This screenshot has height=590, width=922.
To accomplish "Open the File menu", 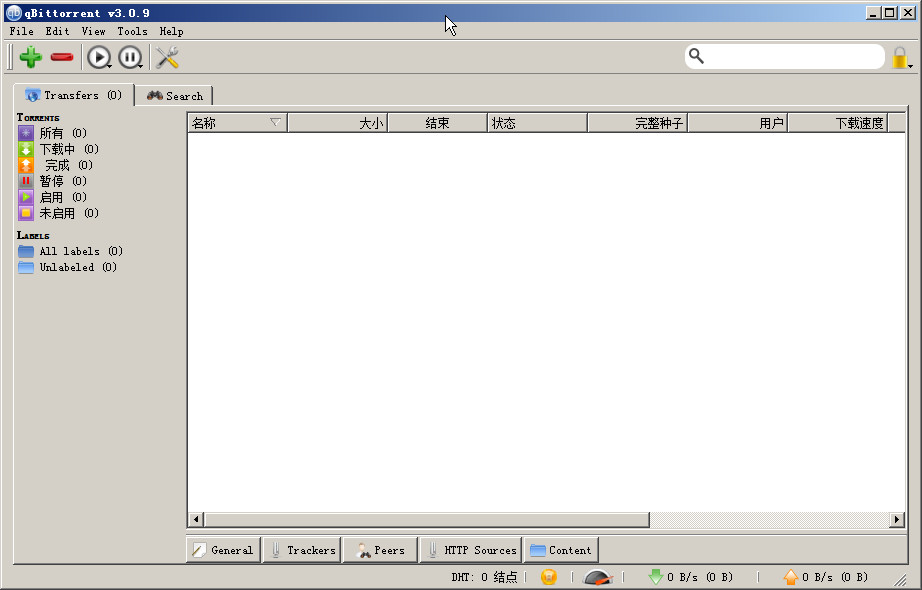I will (x=21, y=31).
